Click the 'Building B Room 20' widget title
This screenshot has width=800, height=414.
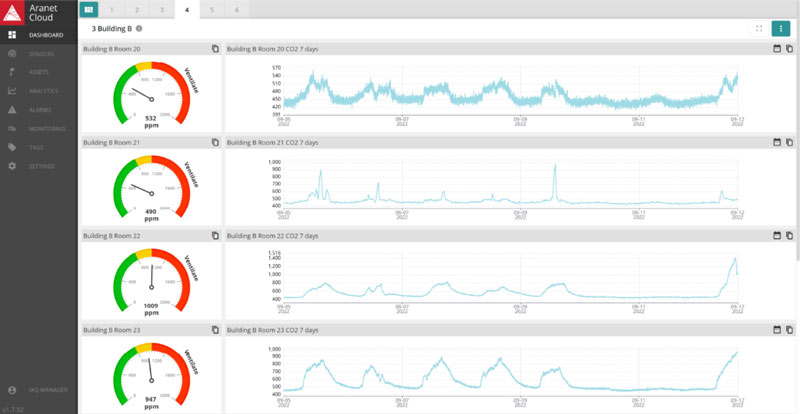(112, 49)
